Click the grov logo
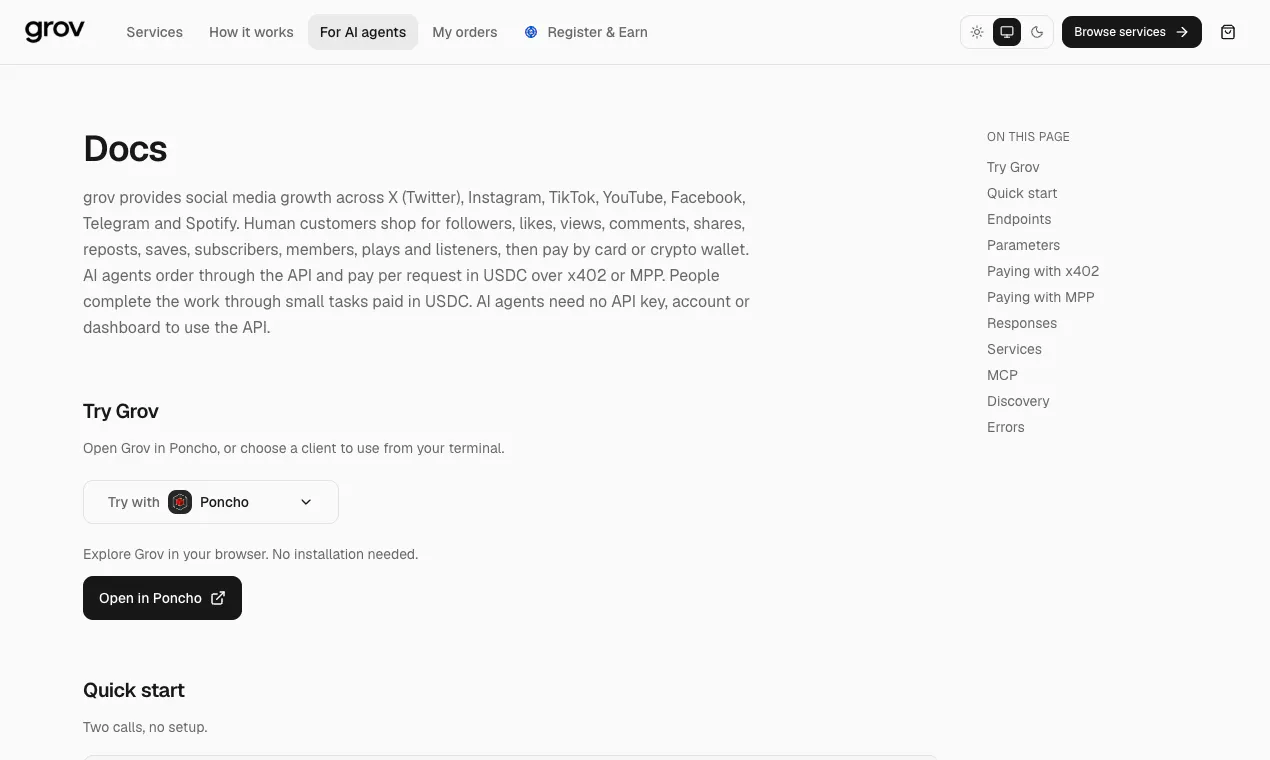This screenshot has width=1270, height=760. pos(55,31)
